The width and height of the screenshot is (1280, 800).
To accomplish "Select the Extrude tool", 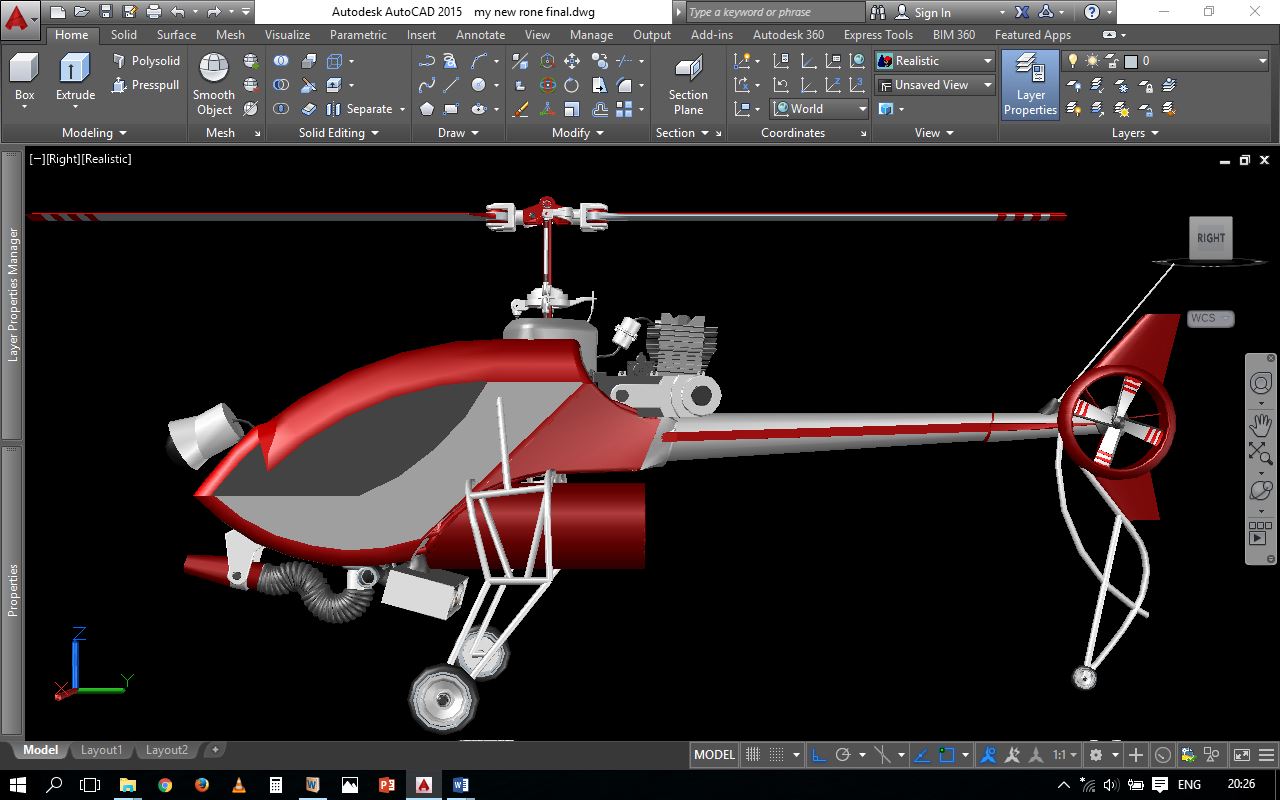I will coord(75,79).
